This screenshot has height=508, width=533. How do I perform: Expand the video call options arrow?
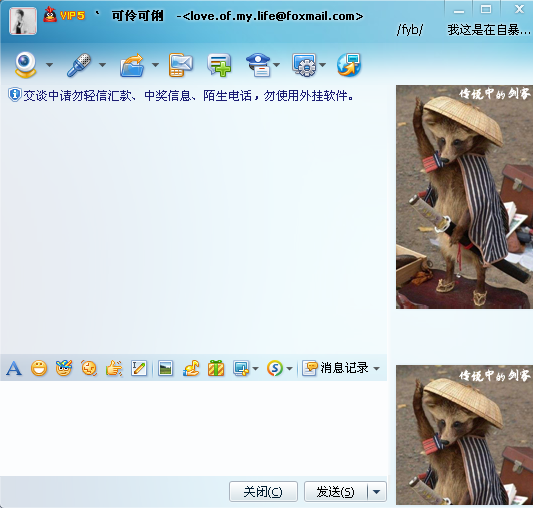[x=50, y=65]
